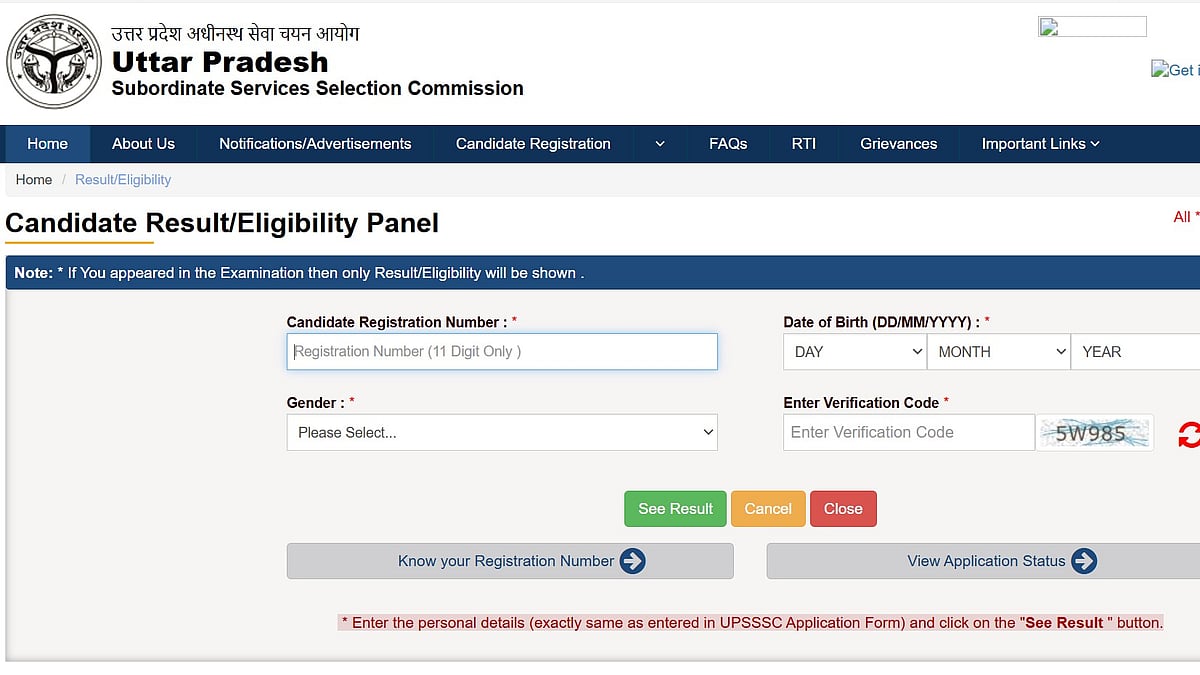Screen dimensions: 1200x675
Task: Click Result/Eligibility in the breadcrumb
Action: [x=123, y=179]
